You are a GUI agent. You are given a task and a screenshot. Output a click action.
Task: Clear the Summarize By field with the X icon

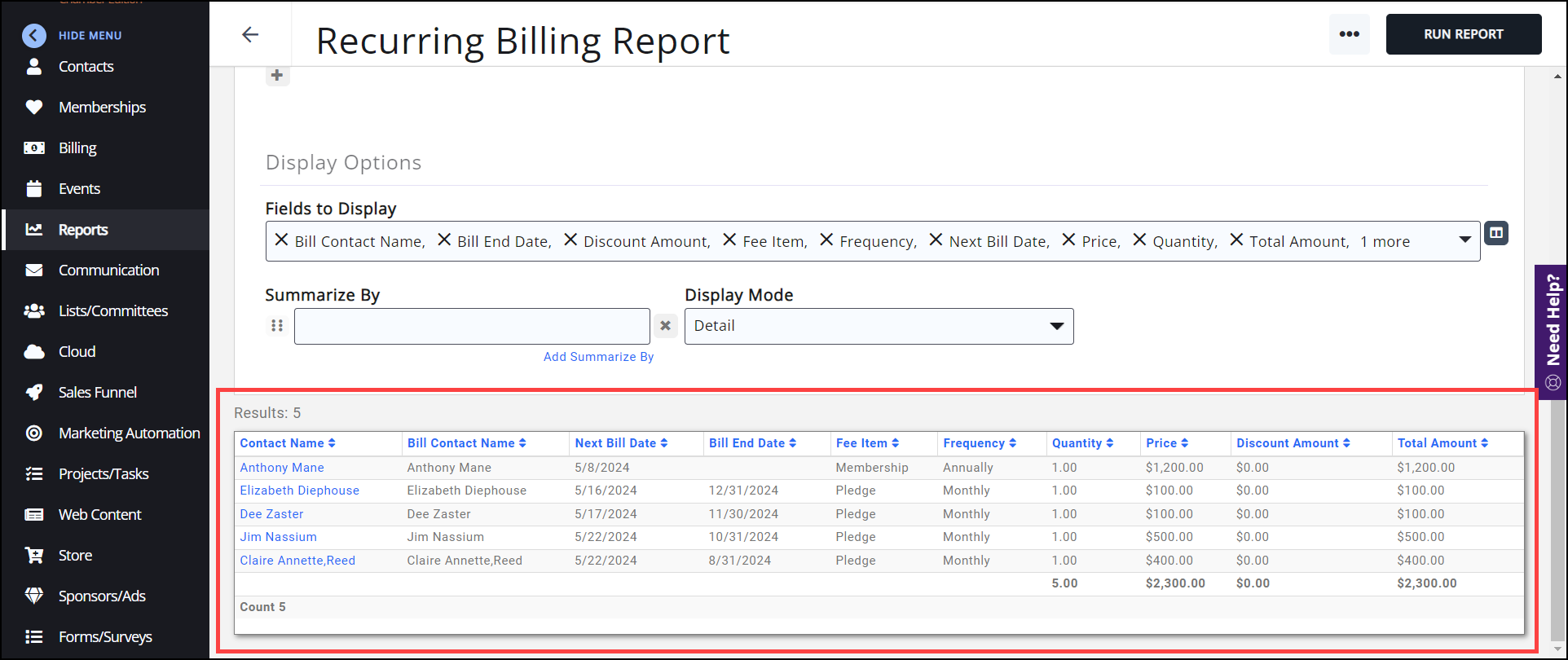point(666,326)
